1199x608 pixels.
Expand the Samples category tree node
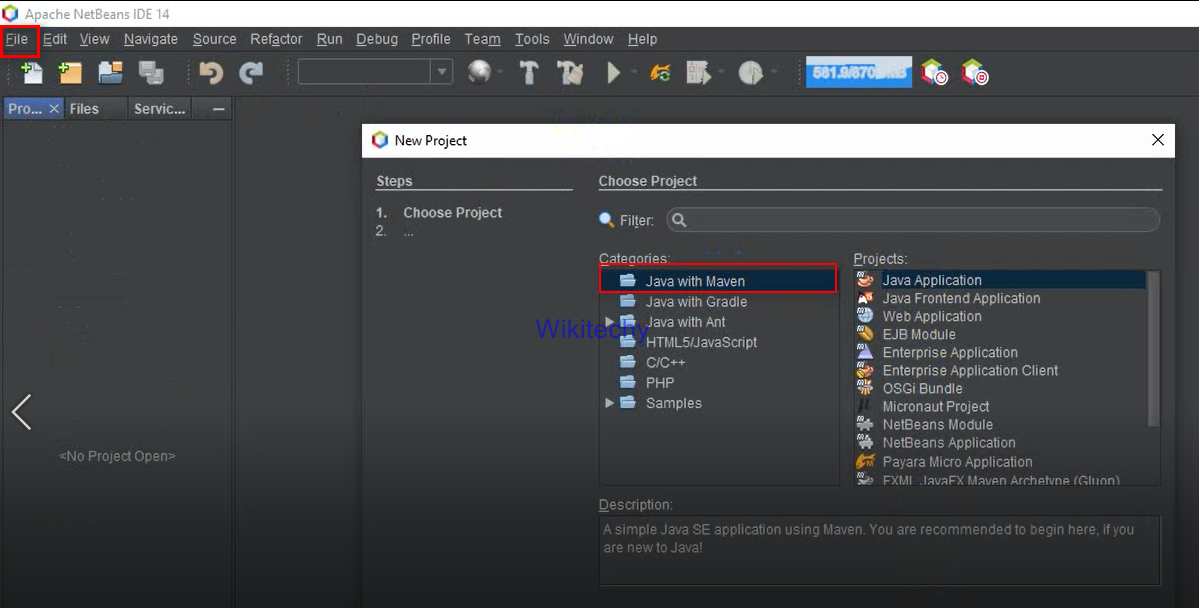click(609, 403)
